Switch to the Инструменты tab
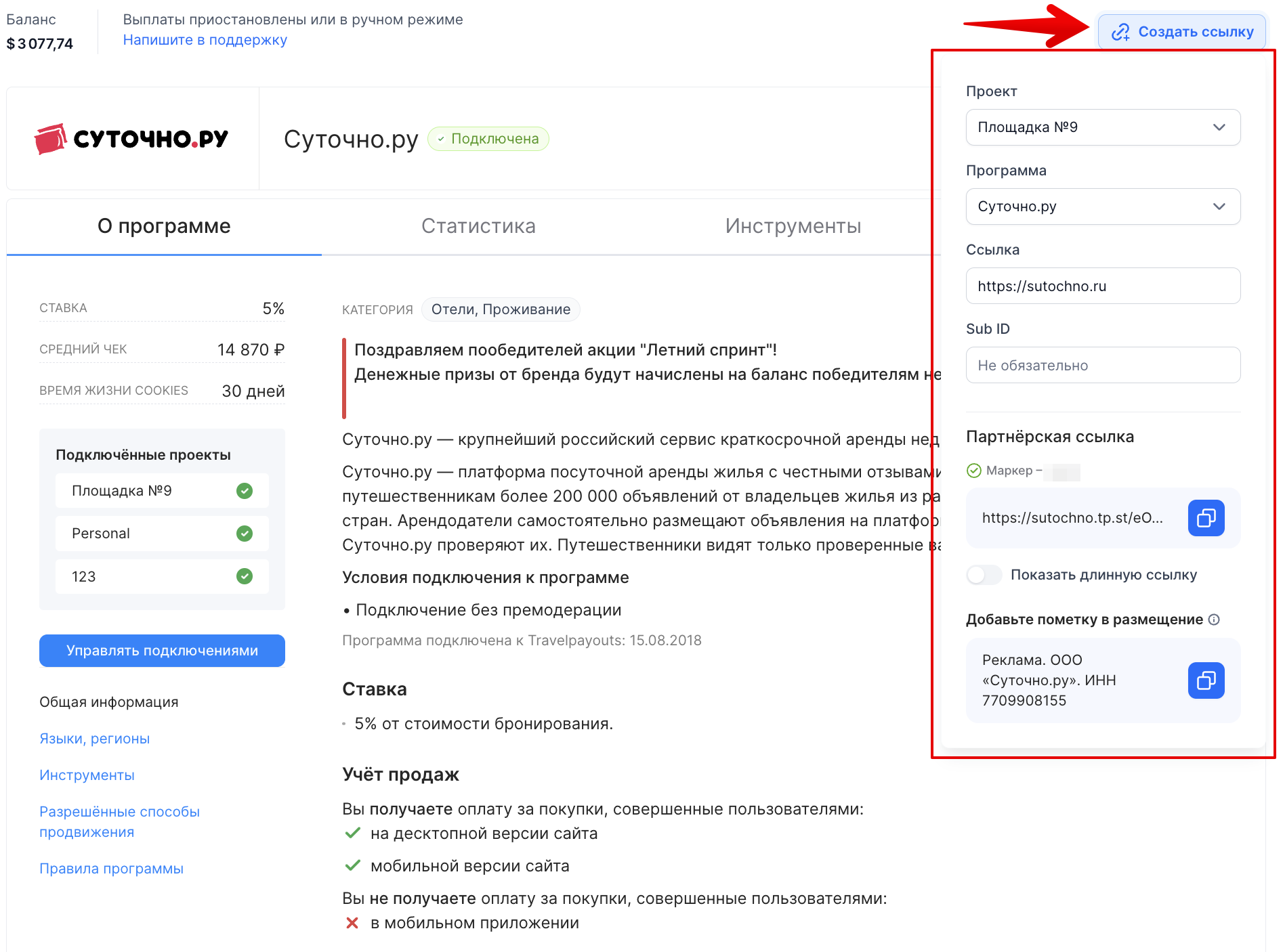 point(793,226)
